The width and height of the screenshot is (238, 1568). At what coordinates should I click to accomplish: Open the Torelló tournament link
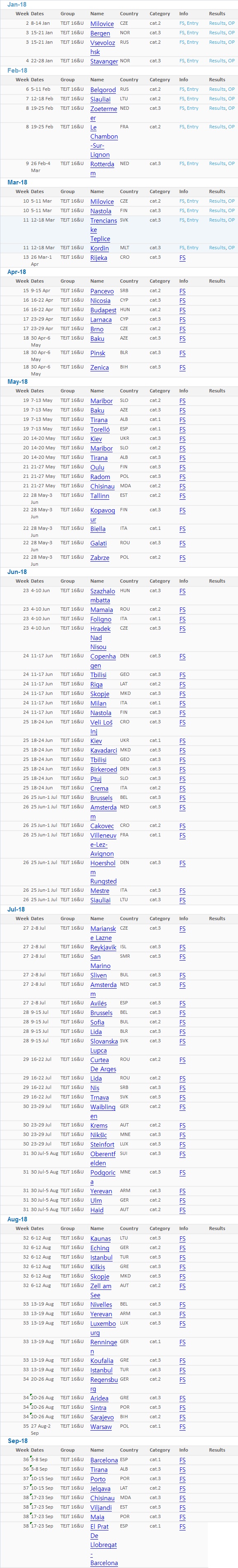(100, 430)
